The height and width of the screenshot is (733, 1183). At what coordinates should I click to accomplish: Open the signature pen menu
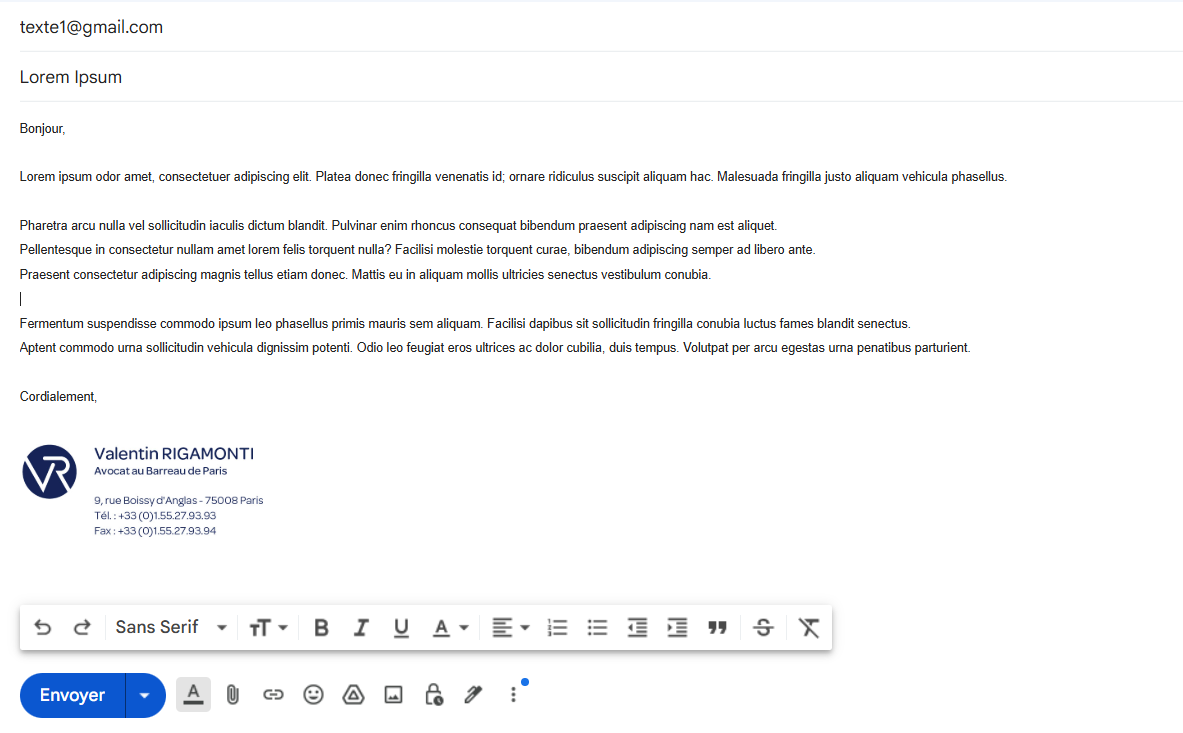click(473, 695)
